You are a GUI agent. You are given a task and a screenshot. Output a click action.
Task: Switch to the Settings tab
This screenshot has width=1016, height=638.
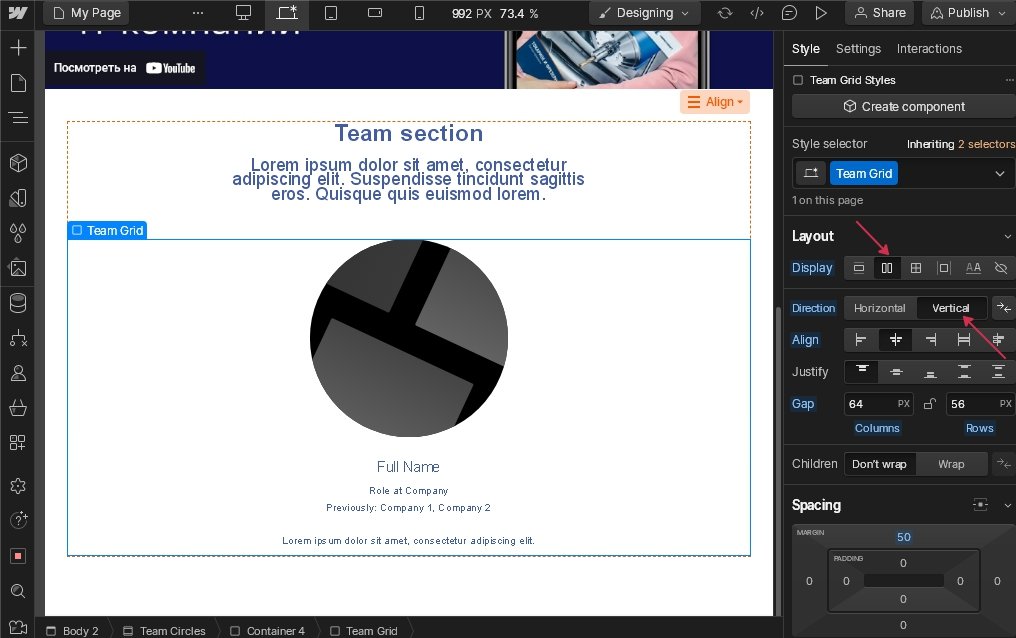pyautogui.click(x=858, y=49)
